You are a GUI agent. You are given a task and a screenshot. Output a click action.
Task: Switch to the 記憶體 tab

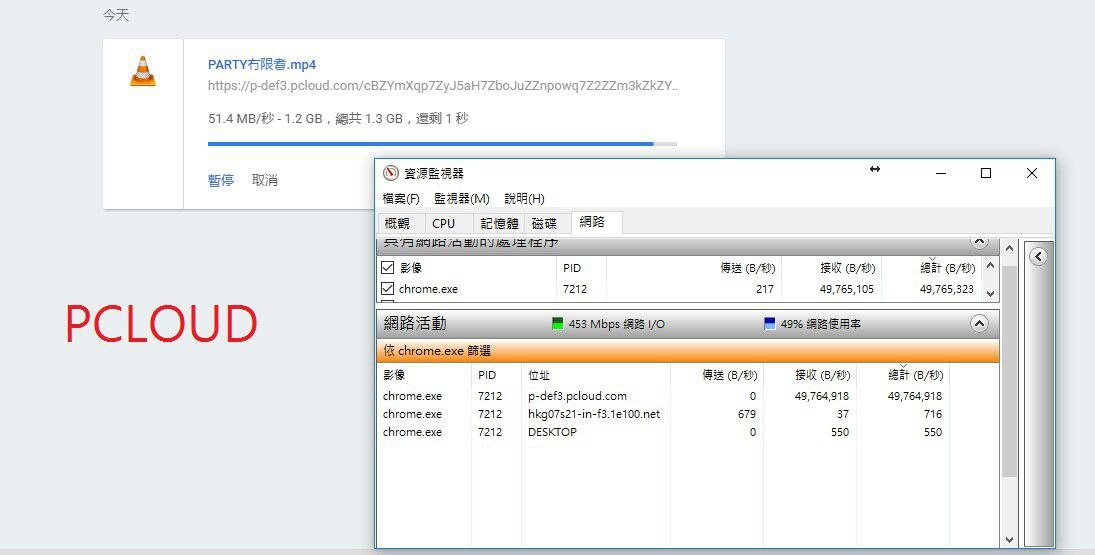(x=499, y=223)
